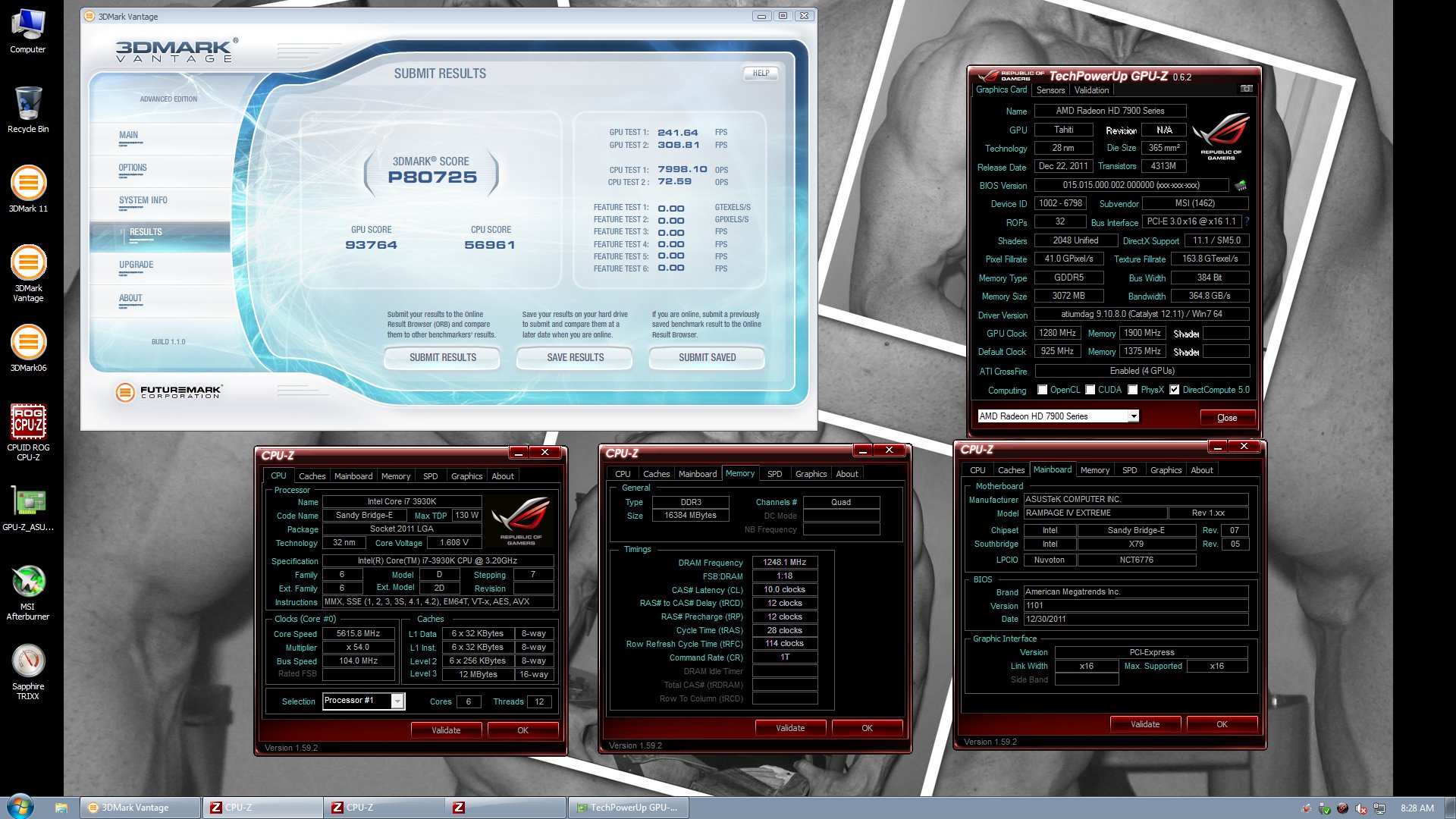Click the motherboard model RAMPAGE IV EXTREME

click(1096, 513)
